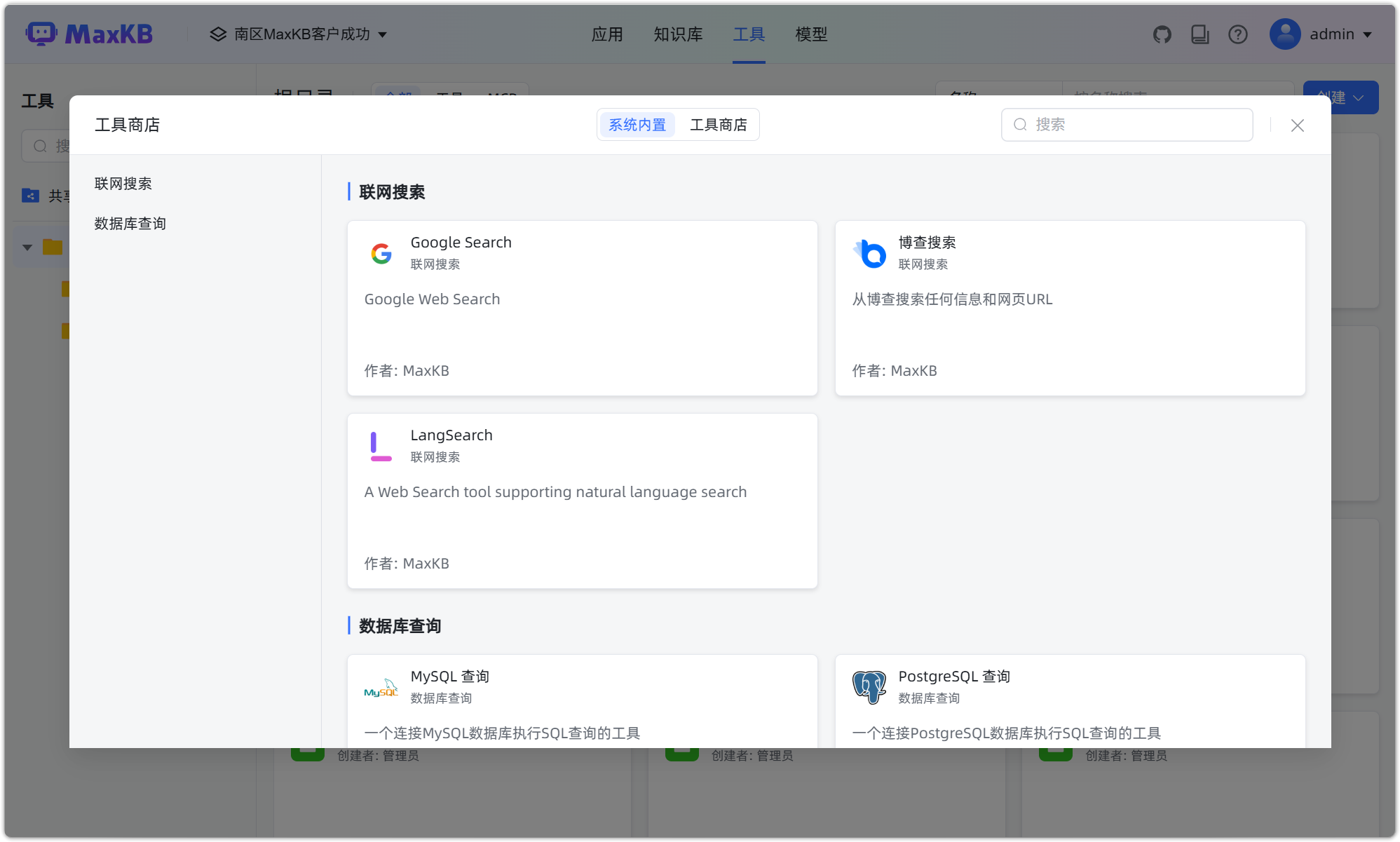
Task: Close the 工具商店 dialog
Action: pyautogui.click(x=1297, y=125)
